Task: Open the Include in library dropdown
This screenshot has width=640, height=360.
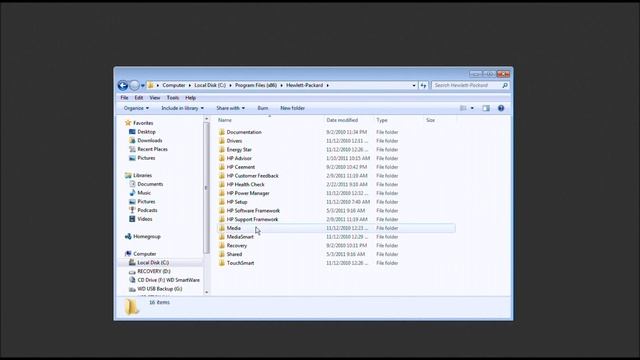Action: click(x=182, y=108)
